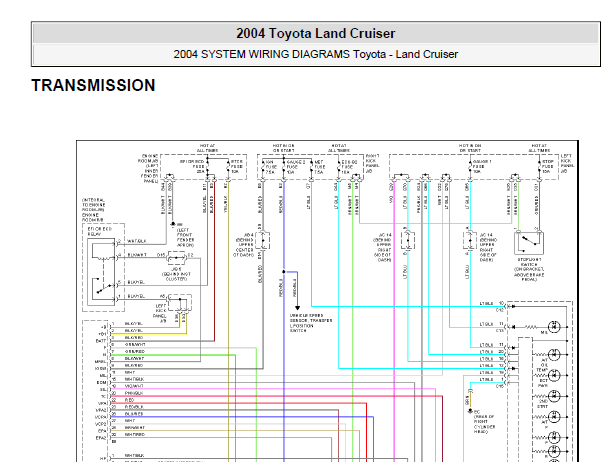Click the "ECT PWR" indicator lamp symbol
Image resolution: width=605 pixels, height=462 pixels.
554,375
